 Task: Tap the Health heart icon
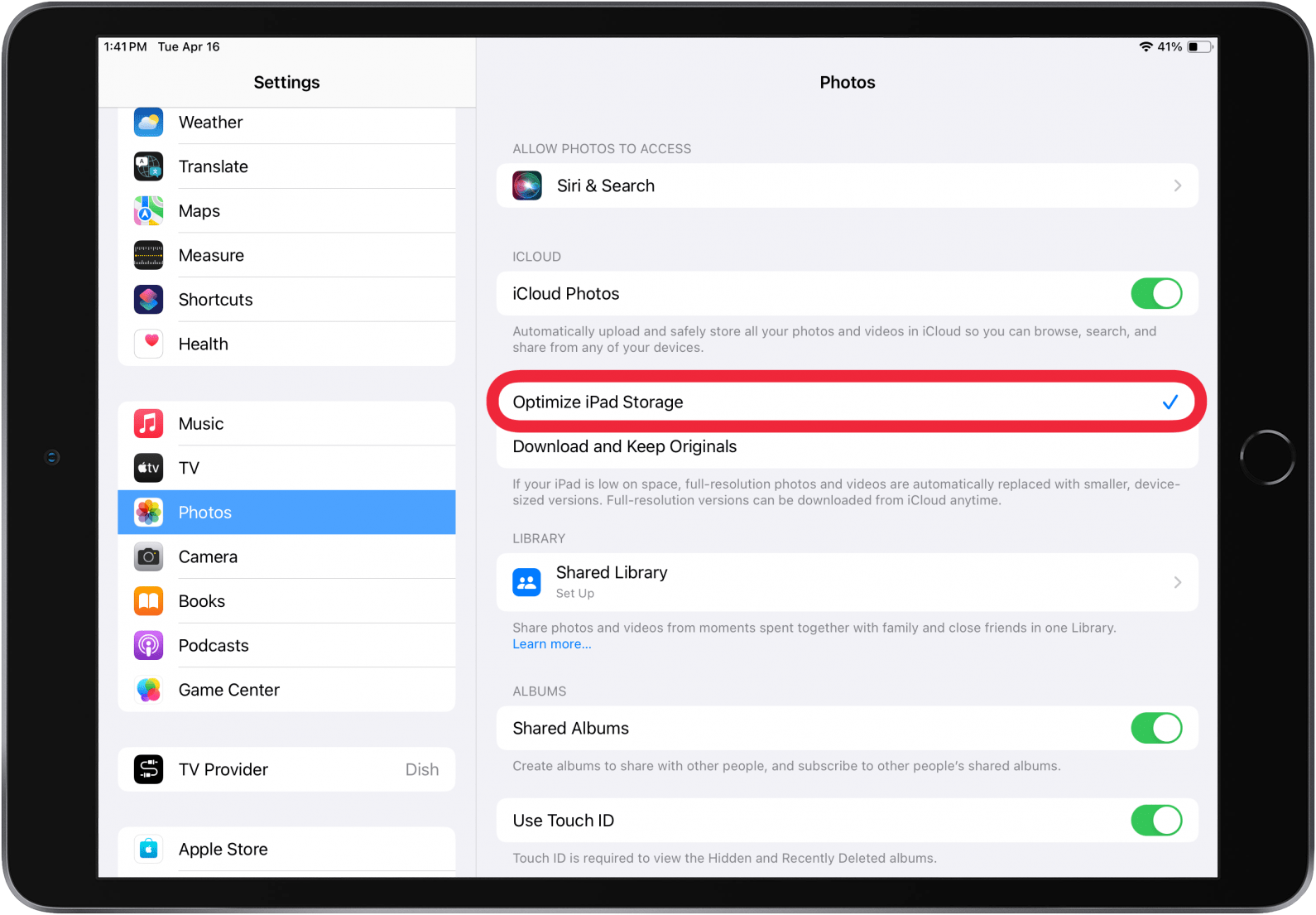149,344
